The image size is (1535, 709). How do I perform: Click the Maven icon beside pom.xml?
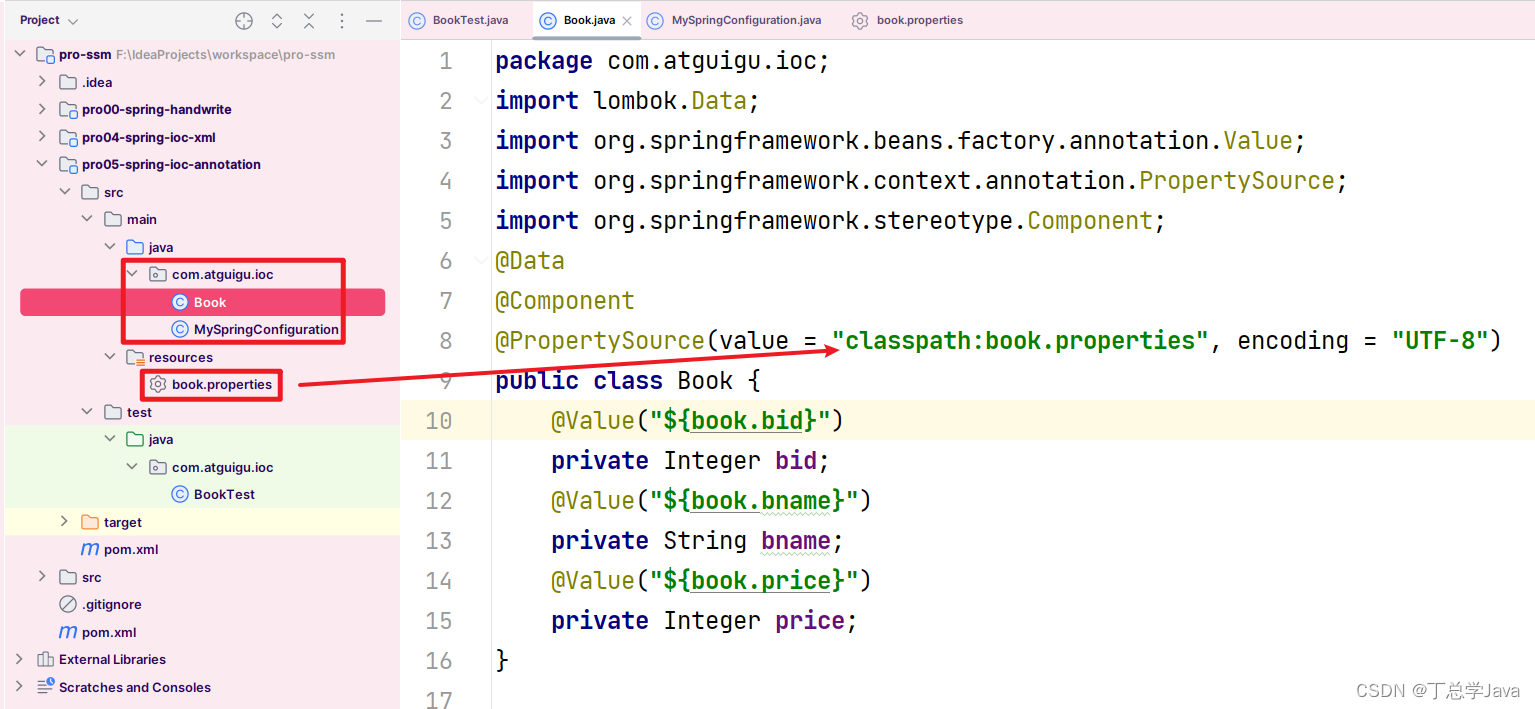coord(92,549)
